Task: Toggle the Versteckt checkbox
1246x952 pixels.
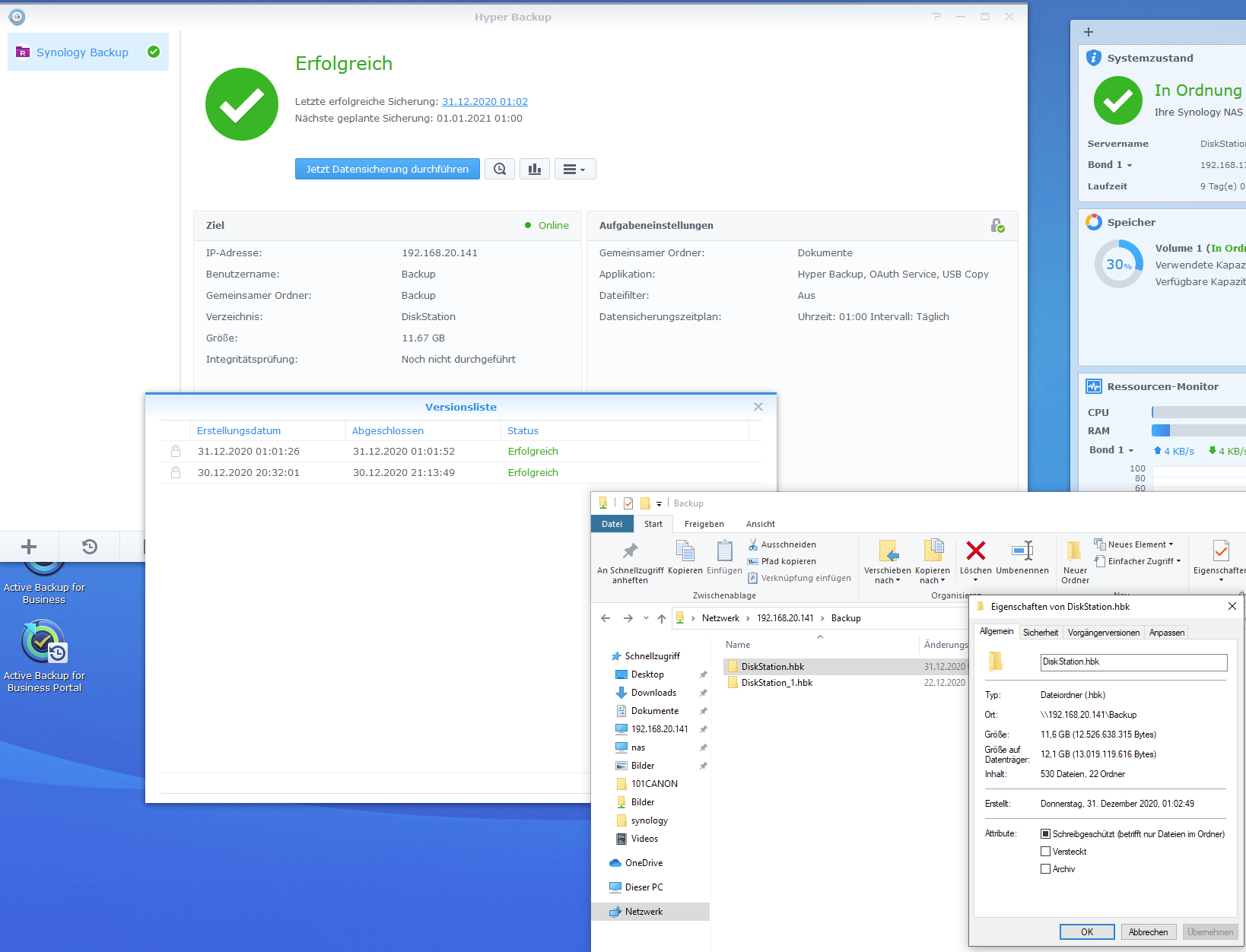Action: click(1045, 852)
